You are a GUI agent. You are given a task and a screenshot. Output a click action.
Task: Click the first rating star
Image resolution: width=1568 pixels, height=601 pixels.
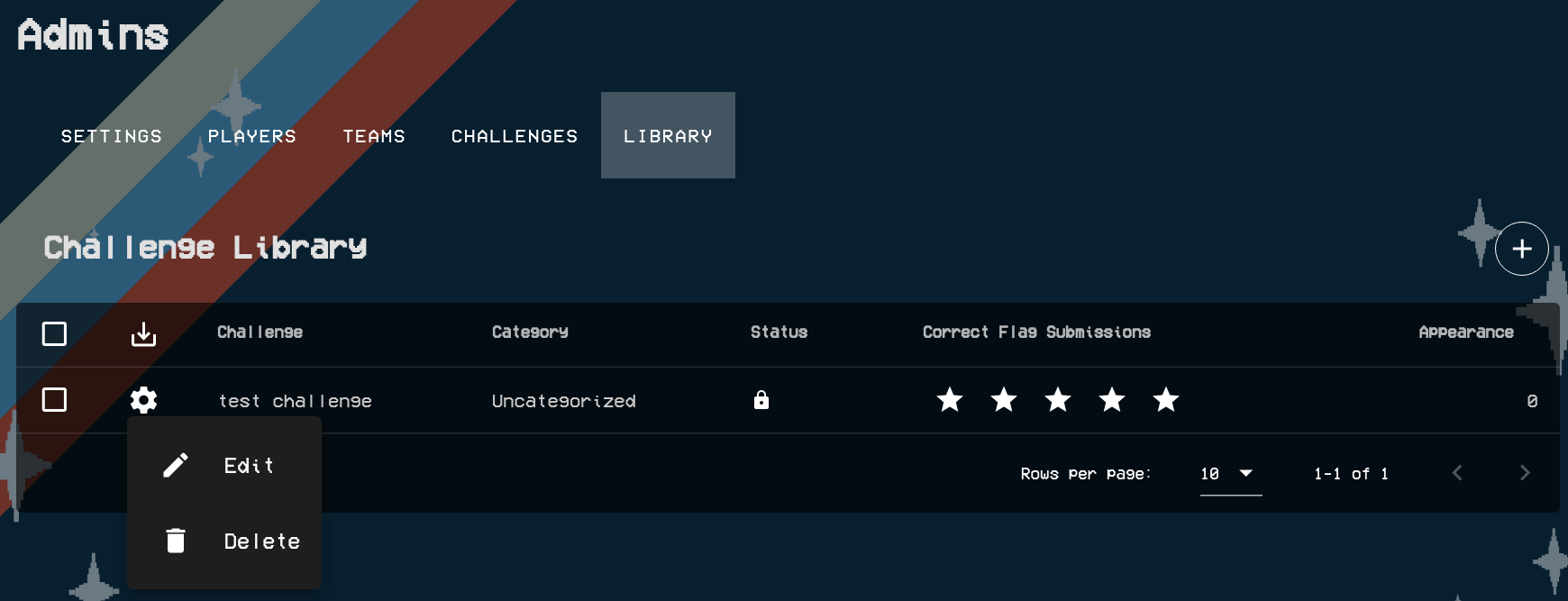pyautogui.click(x=950, y=399)
